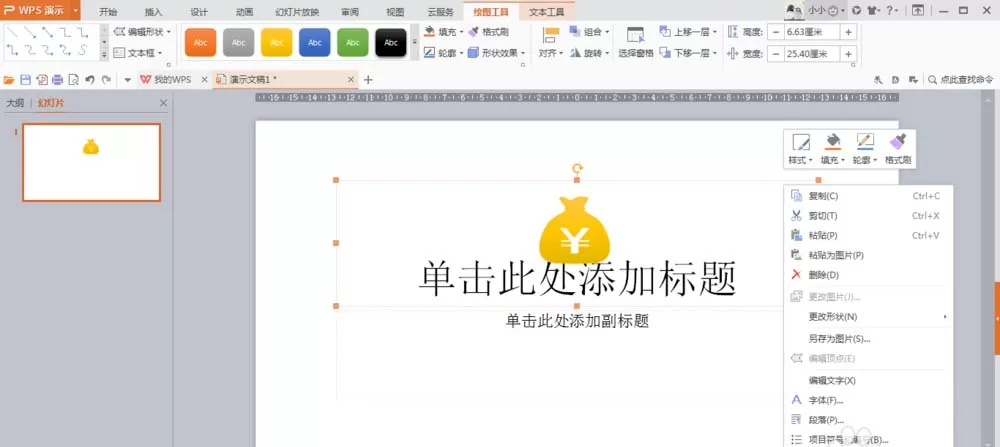This screenshot has height=447, width=1000.
Task: Open the Edit Shape (编辑形状) dropdown
Action: pyautogui.click(x=143, y=32)
